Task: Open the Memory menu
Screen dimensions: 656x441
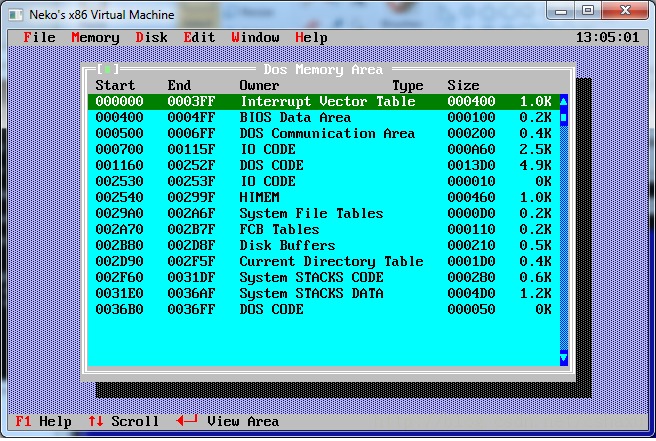Action: point(95,37)
